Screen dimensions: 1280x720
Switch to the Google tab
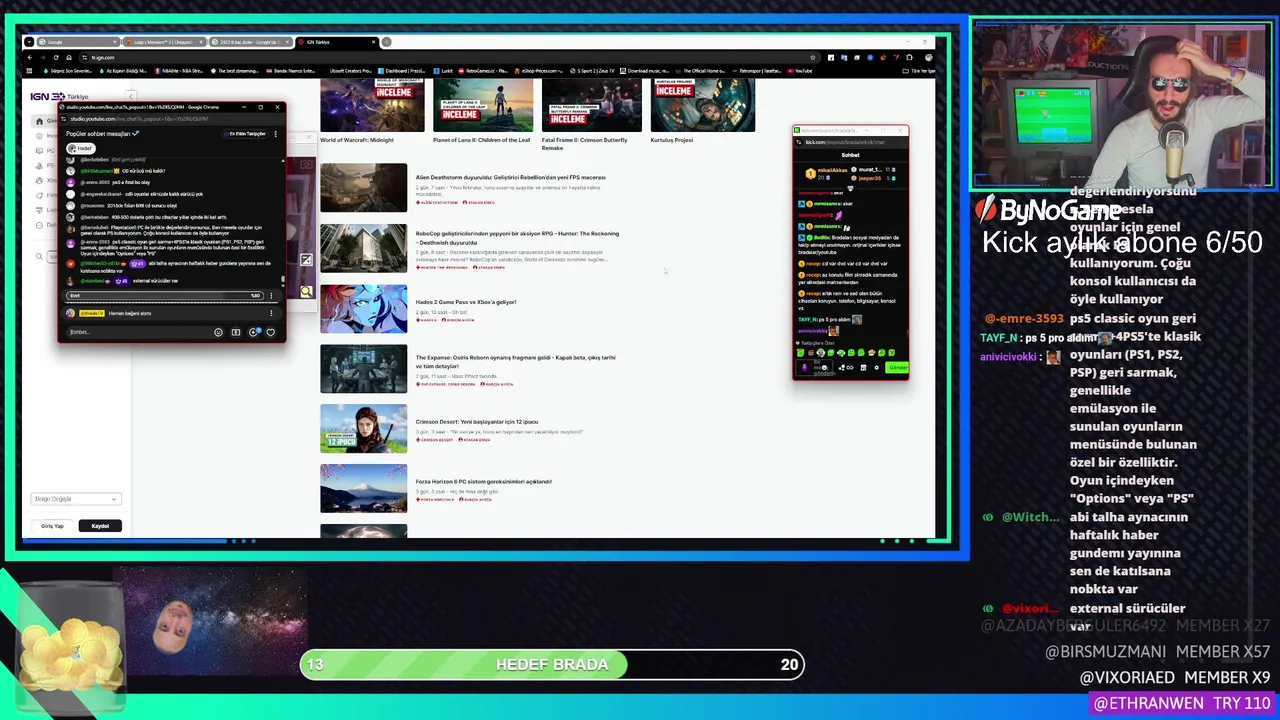(79, 42)
